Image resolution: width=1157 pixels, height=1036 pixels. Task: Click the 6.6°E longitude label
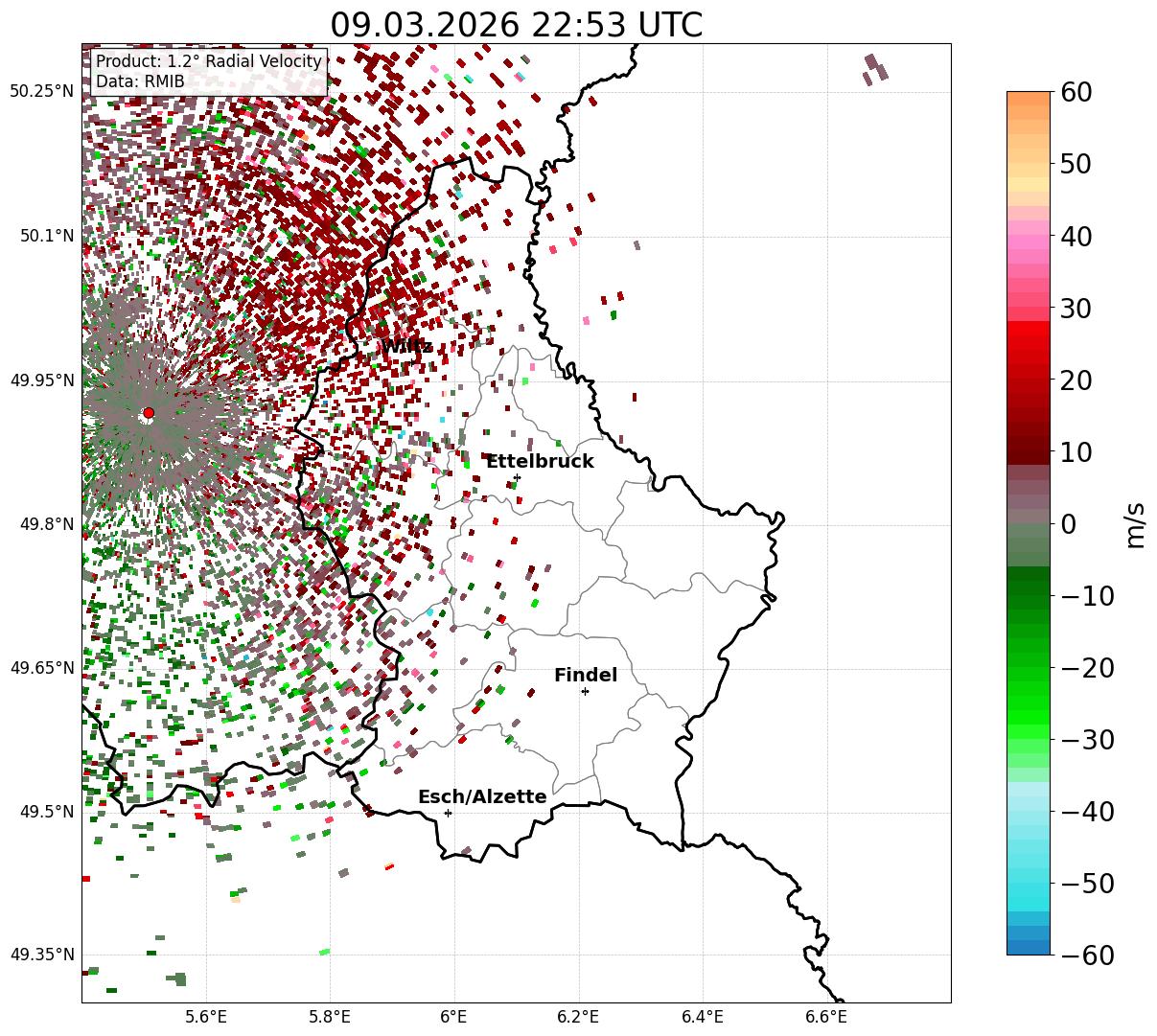pyautogui.click(x=826, y=1016)
